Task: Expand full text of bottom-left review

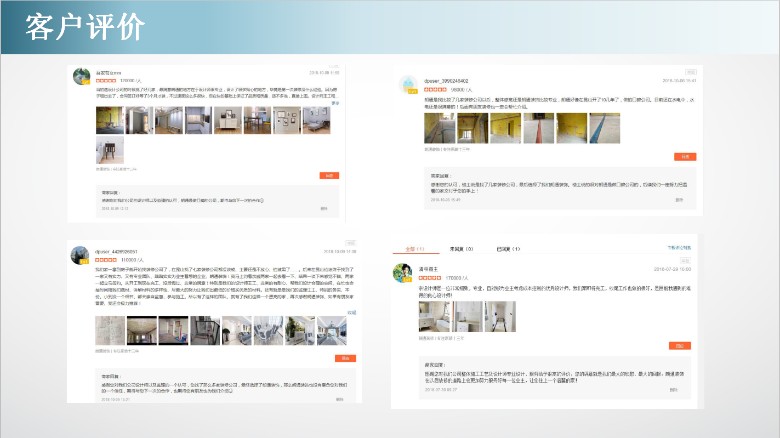Action: click(347, 311)
